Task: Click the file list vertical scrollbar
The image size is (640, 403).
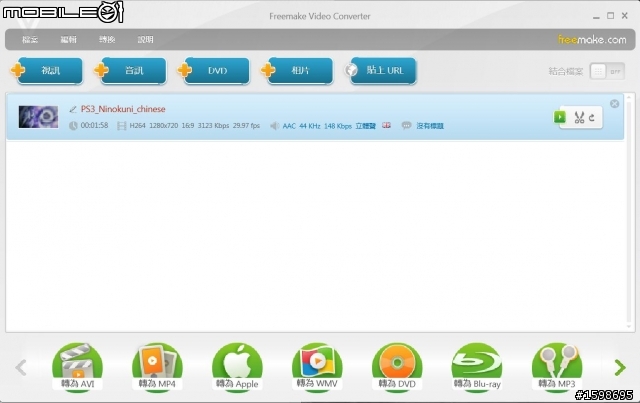Action: click(629, 212)
